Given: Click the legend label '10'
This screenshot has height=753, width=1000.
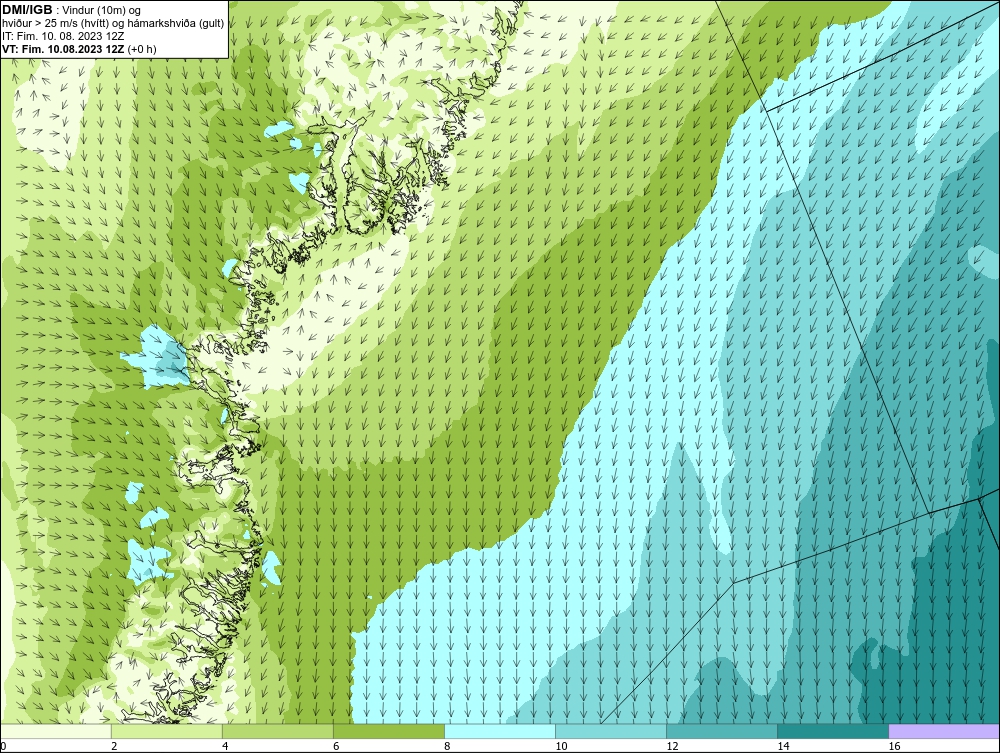Looking at the screenshot, I should 561,746.
